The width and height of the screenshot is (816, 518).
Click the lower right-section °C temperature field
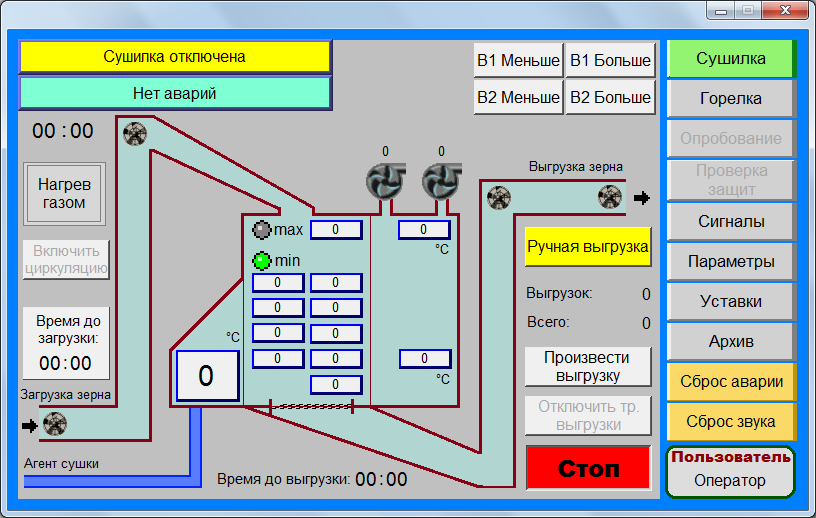pos(425,359)
